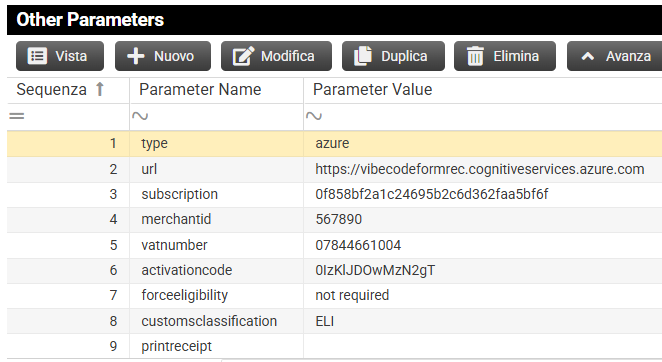Click the value 07844661004
The height and width of the screenshot is (362, 662).
(x=358, y=245)
